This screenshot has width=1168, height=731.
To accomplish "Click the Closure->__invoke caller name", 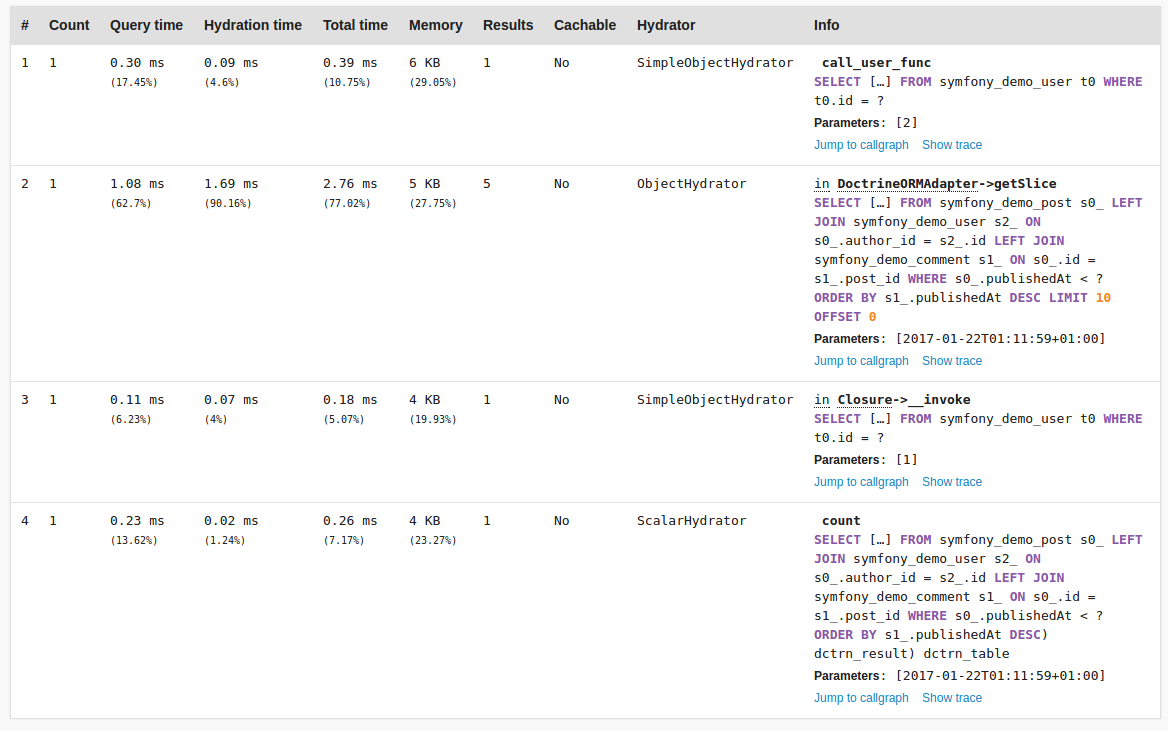I will point(904,399).
